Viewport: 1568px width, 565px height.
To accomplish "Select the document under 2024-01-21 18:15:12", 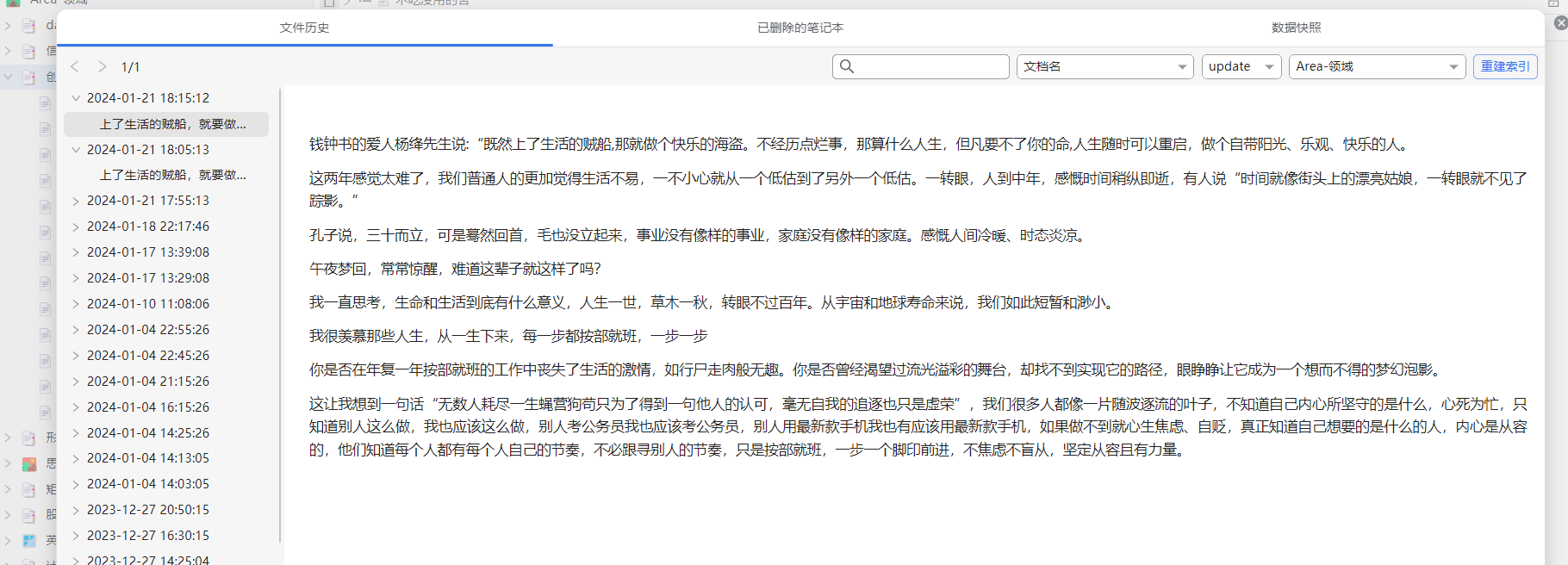I will click(166, 124).
